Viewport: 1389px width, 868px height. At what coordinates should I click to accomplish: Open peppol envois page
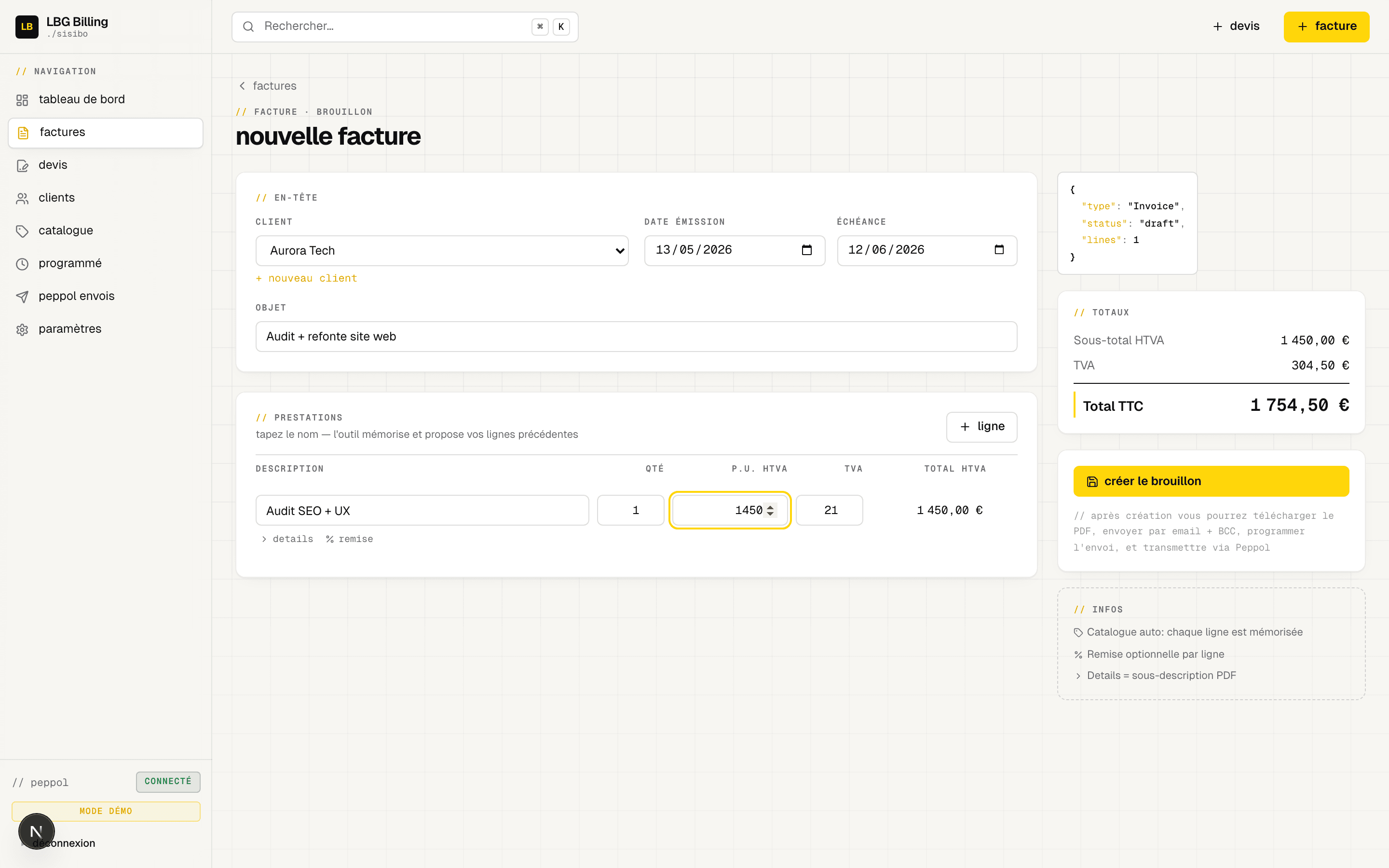click(106, 296)
